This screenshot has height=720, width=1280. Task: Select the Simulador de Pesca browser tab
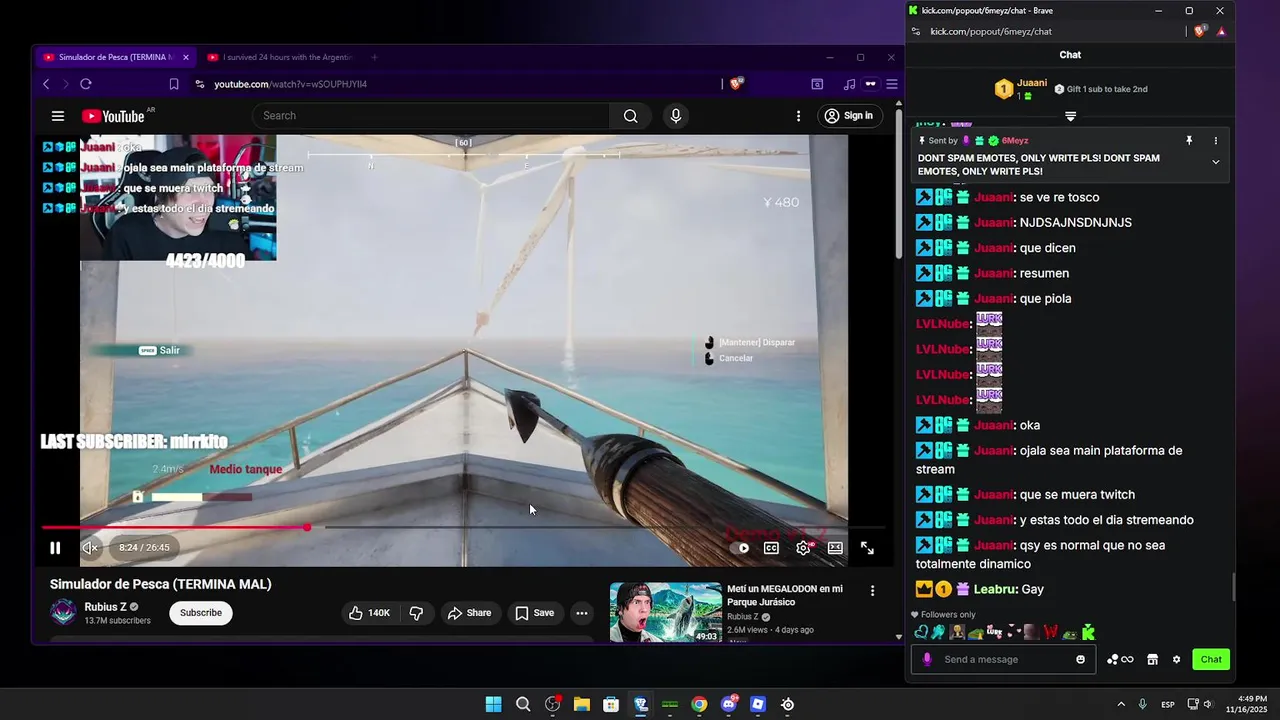coord(114,57)
